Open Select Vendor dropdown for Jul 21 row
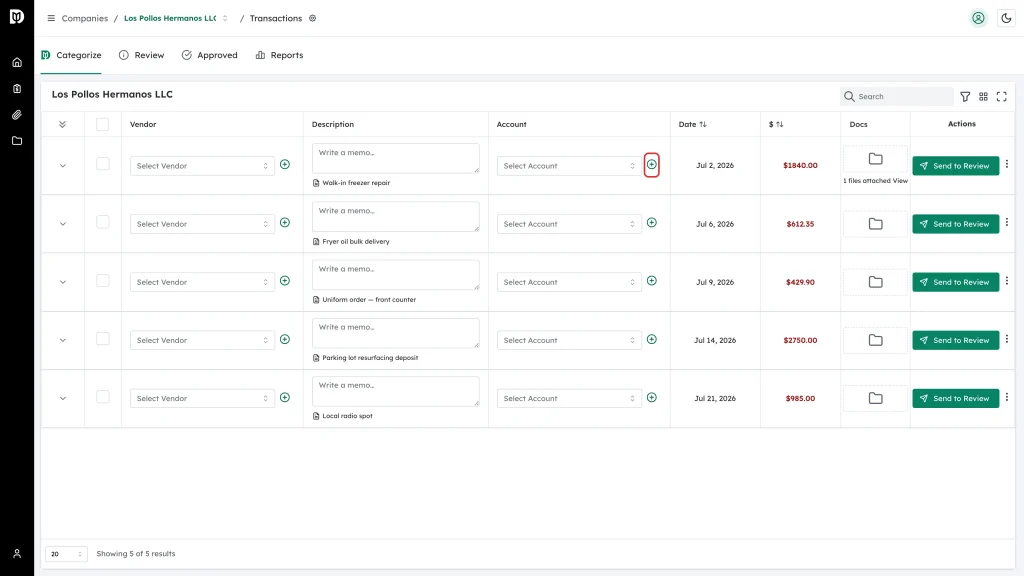 (202, 398)
